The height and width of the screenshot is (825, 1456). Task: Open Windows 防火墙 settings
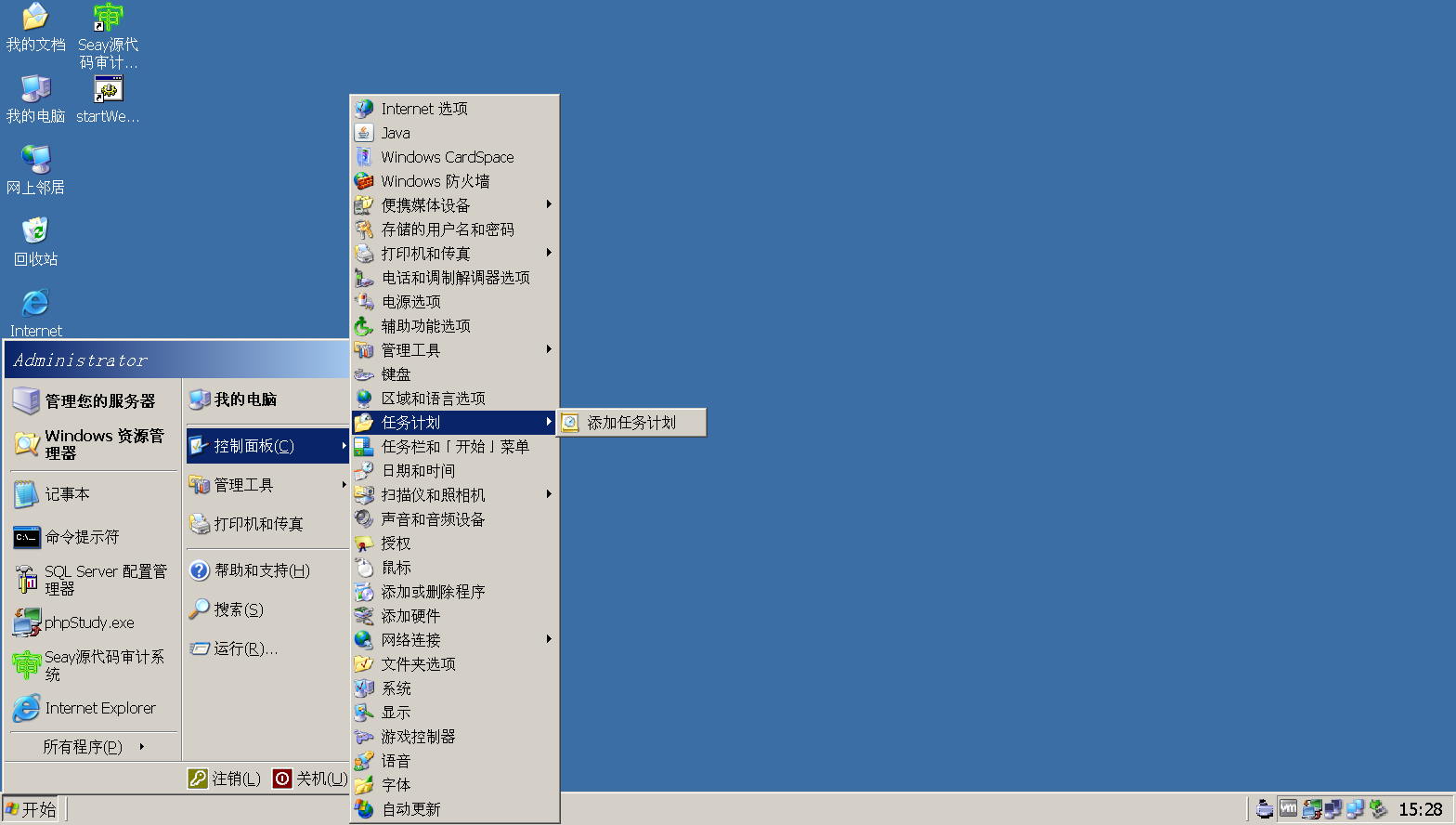click(455, 181)
